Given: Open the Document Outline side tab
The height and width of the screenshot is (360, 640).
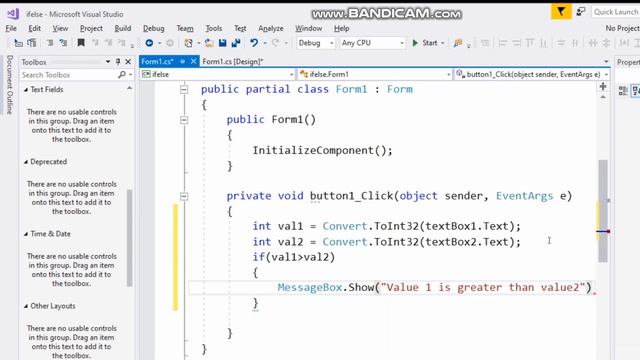Looking at the screenshot, I should [x=10, y=84].
